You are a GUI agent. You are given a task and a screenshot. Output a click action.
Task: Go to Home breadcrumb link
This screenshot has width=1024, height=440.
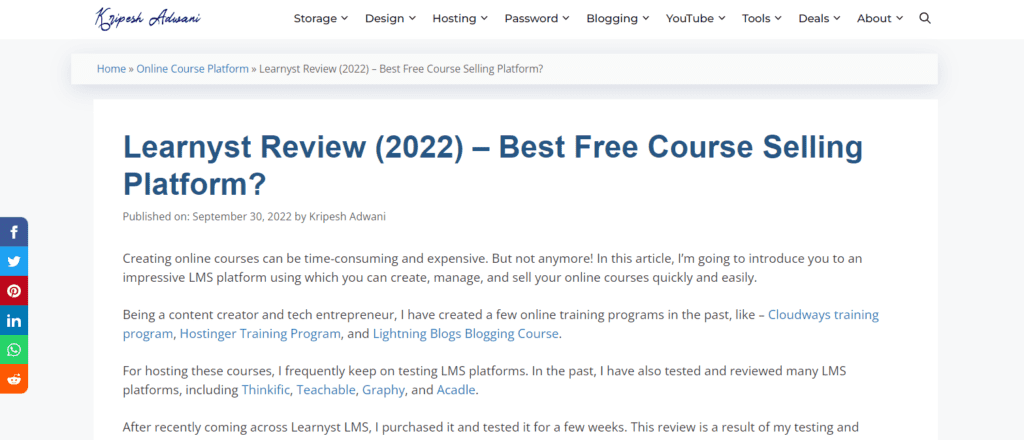pyautogui.click(x=111, y=69)
